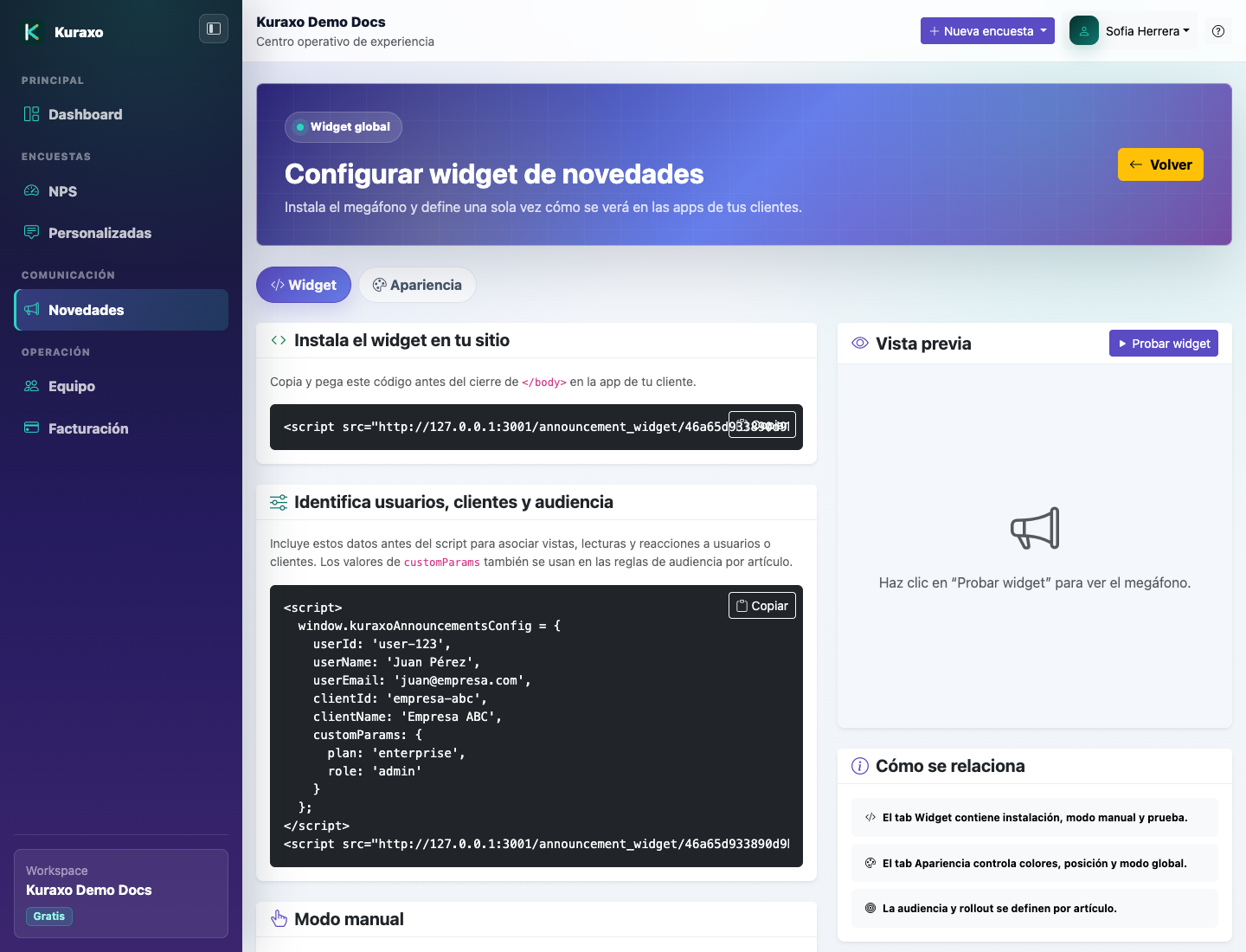The image size is (1246, 952).
Task: Open NPS surveys in the sidebar
Action: coord(121,191)
